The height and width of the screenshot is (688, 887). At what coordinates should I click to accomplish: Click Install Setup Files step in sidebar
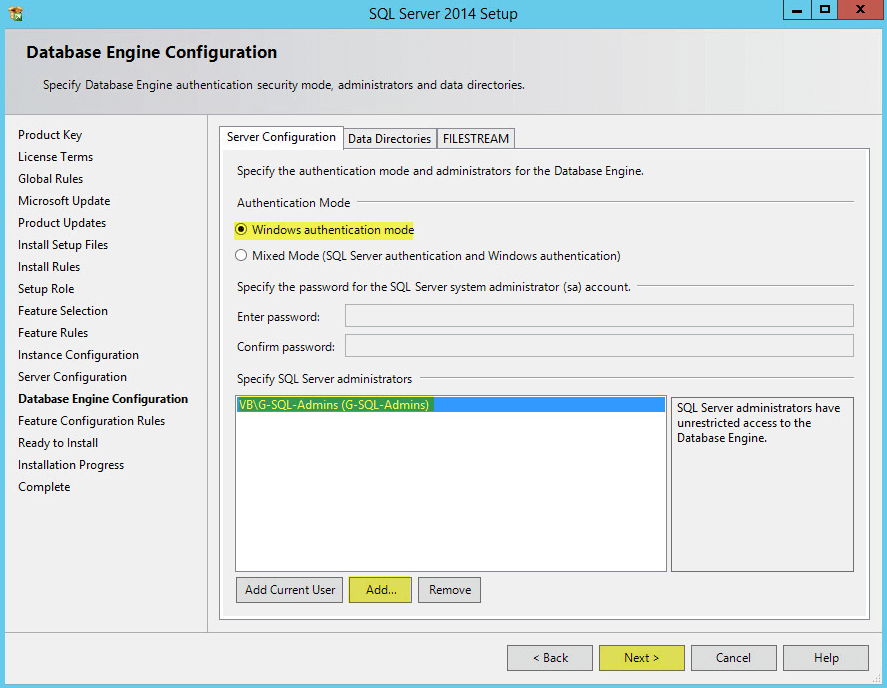[63, 245]
